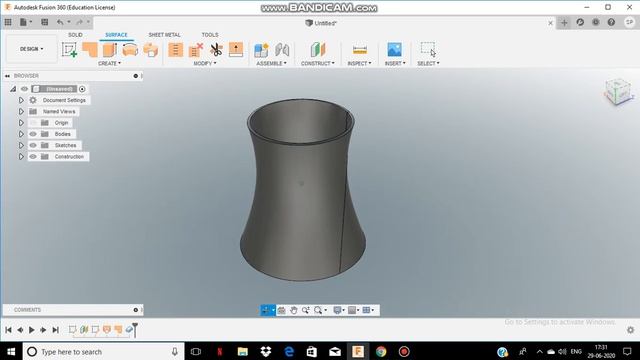Collapse the root component tree
The width and height of the screenshot is (640, 360).
[x=13, y=89]
